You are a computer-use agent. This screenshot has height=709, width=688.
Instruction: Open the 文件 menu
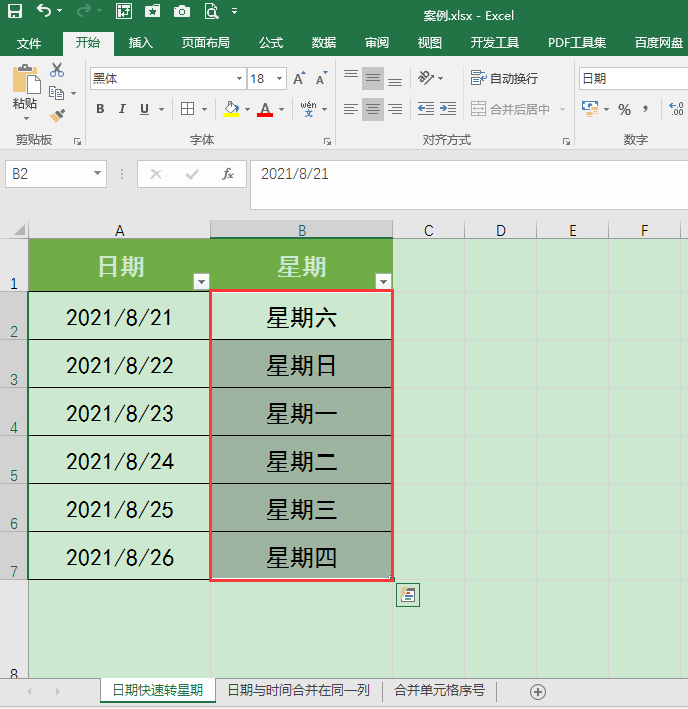point(29,43)
